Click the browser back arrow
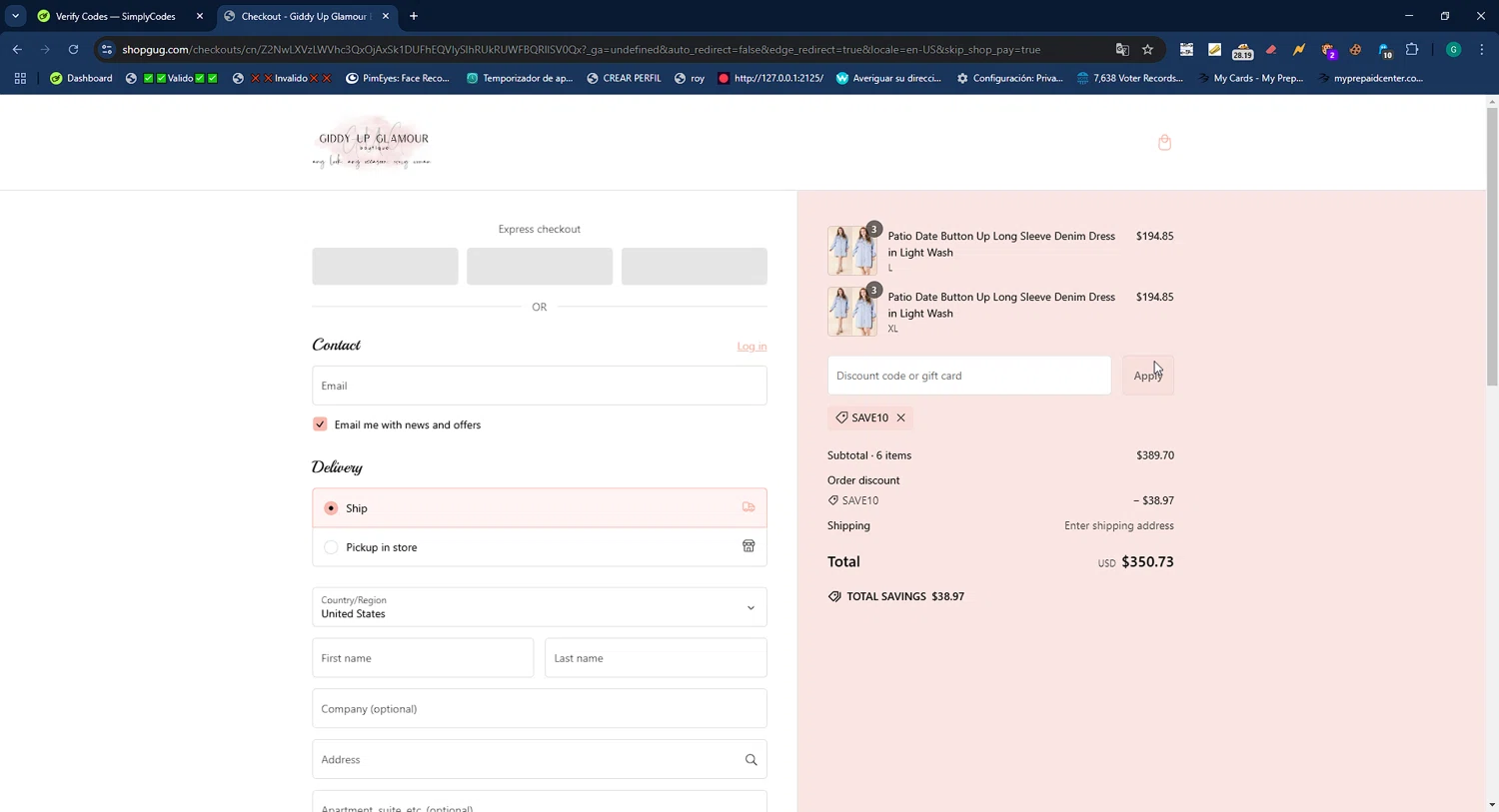The image size is (1499, 812). pyautogui.click(x=17, y=49)
